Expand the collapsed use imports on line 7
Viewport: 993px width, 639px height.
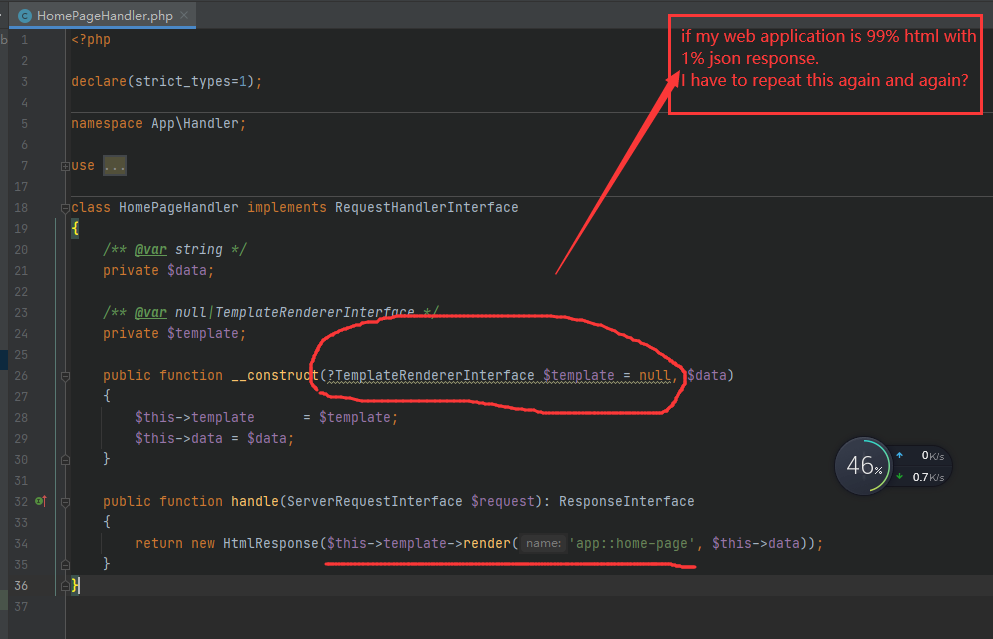click(65, 165)
